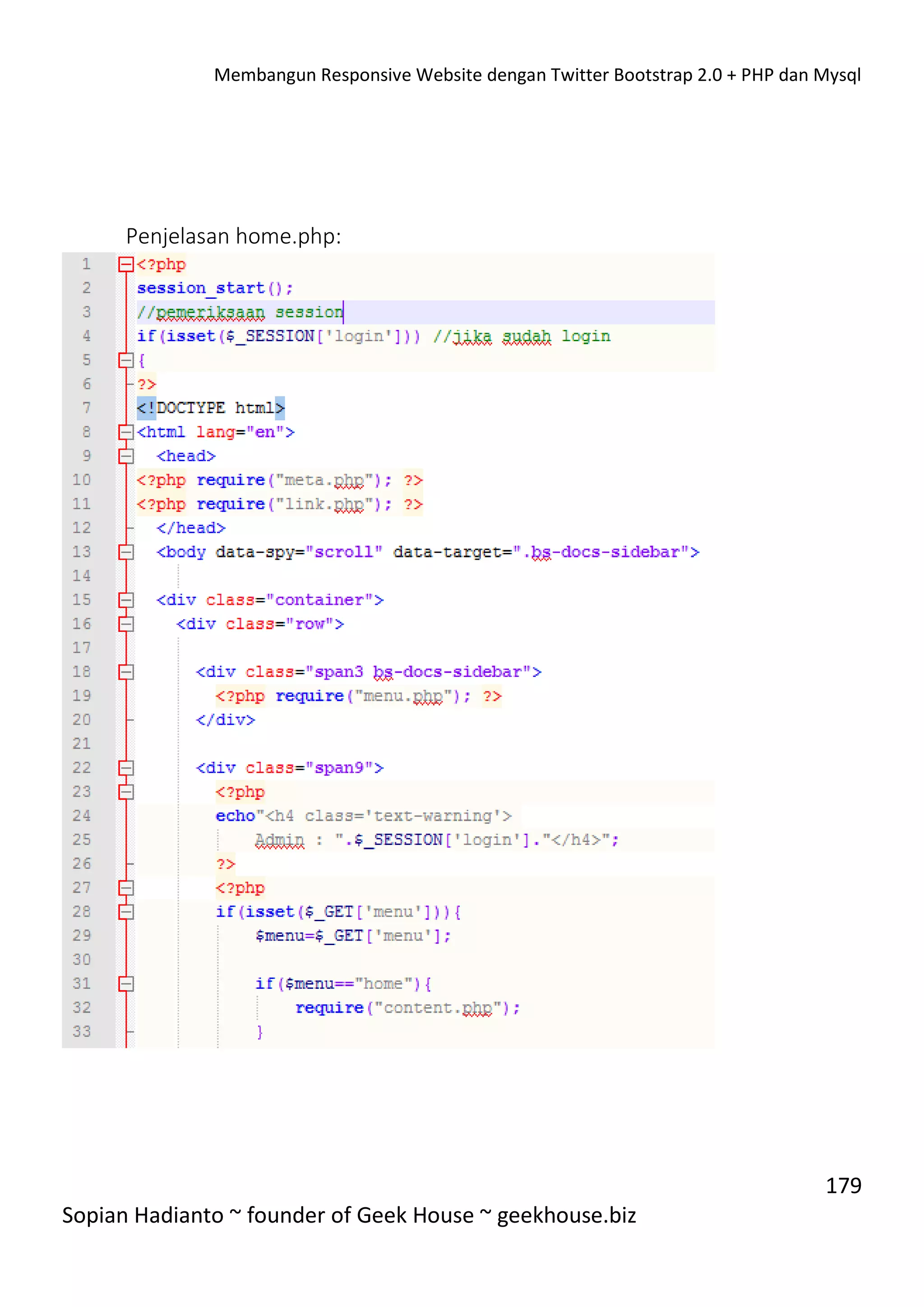Click line number 4 in the gutter
Viewport: 924px width, 1307px height.
87,336
